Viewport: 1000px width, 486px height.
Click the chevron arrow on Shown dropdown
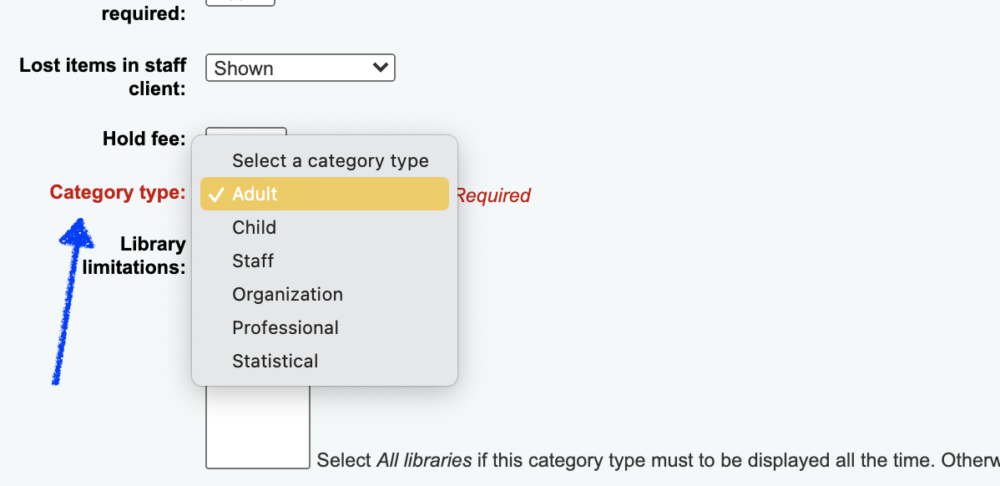click(379, 68)
